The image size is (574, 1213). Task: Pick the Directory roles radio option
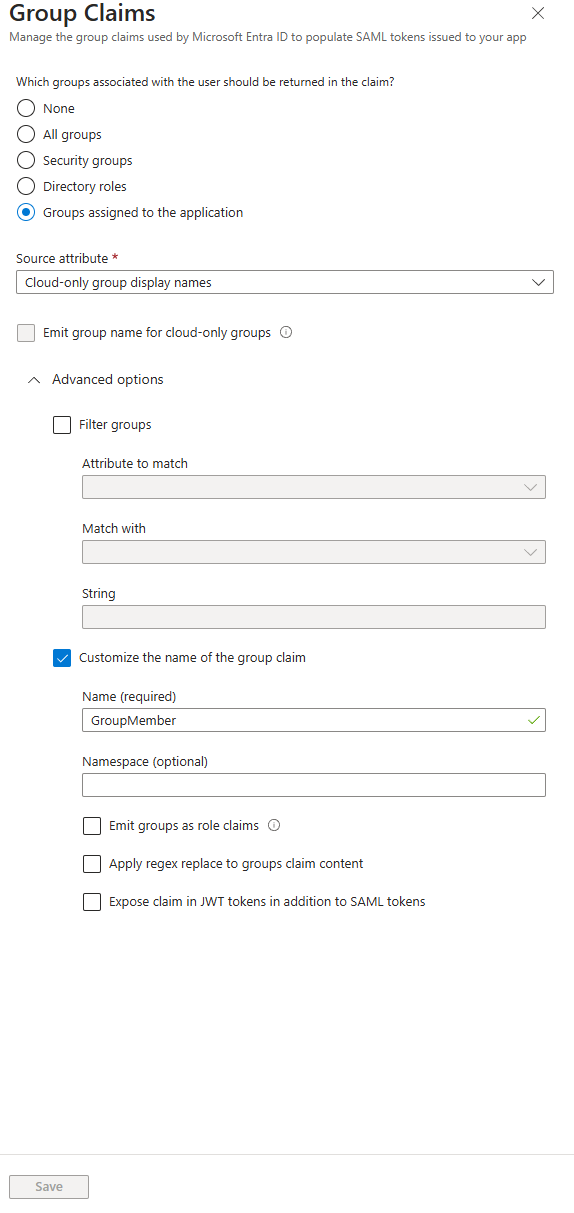(x=26, y=186)
